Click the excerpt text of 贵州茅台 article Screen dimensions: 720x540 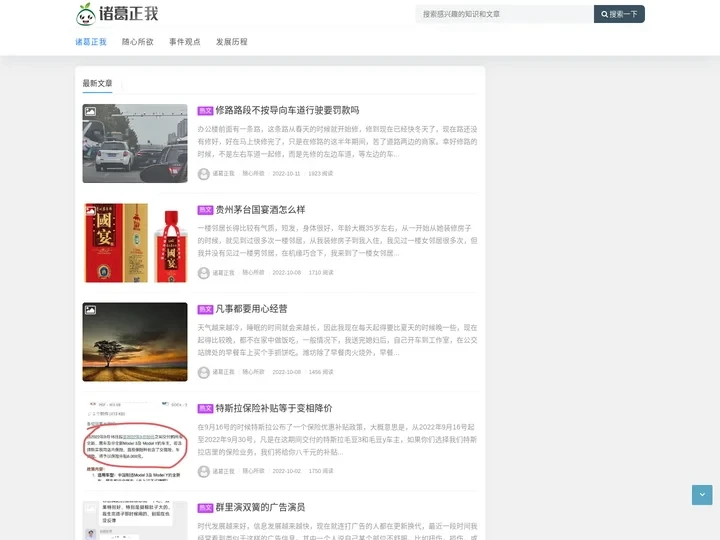click(338, 241)
